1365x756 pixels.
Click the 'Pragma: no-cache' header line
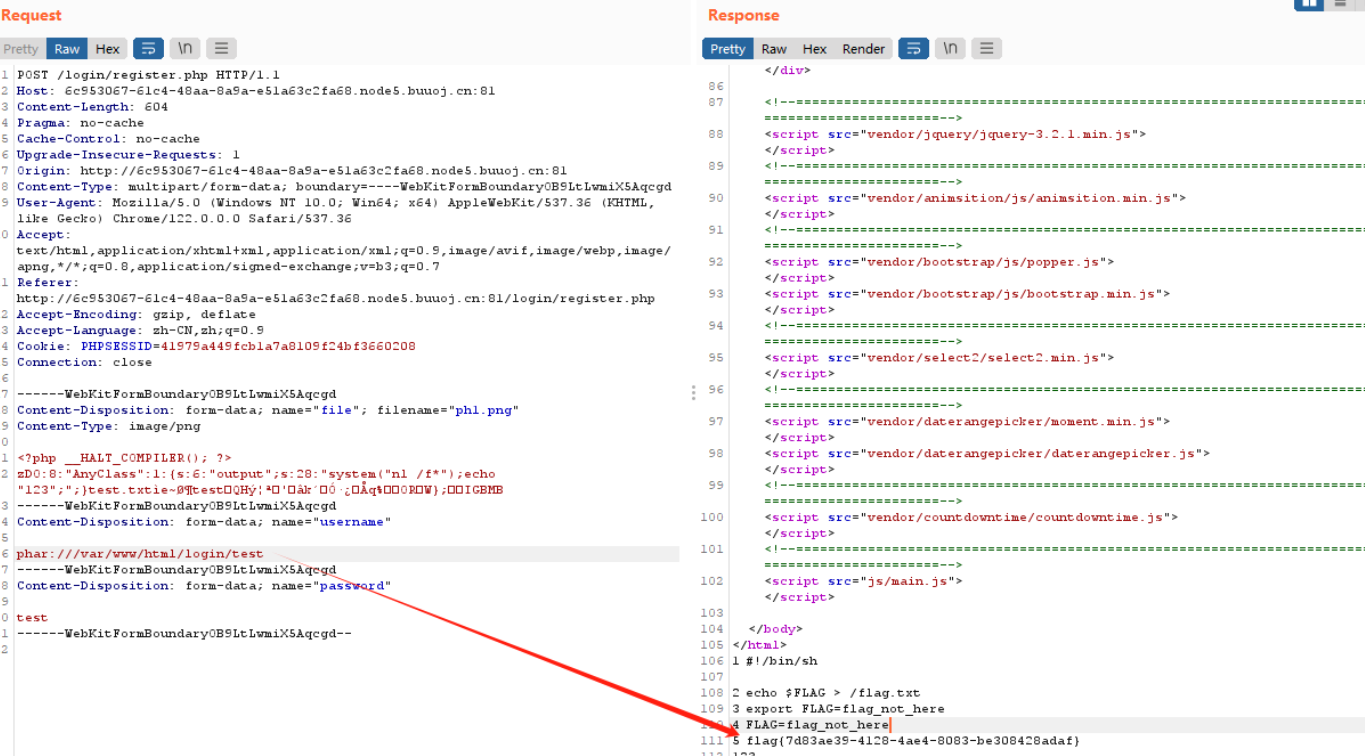pyautogui.click(x=80, y=123)
